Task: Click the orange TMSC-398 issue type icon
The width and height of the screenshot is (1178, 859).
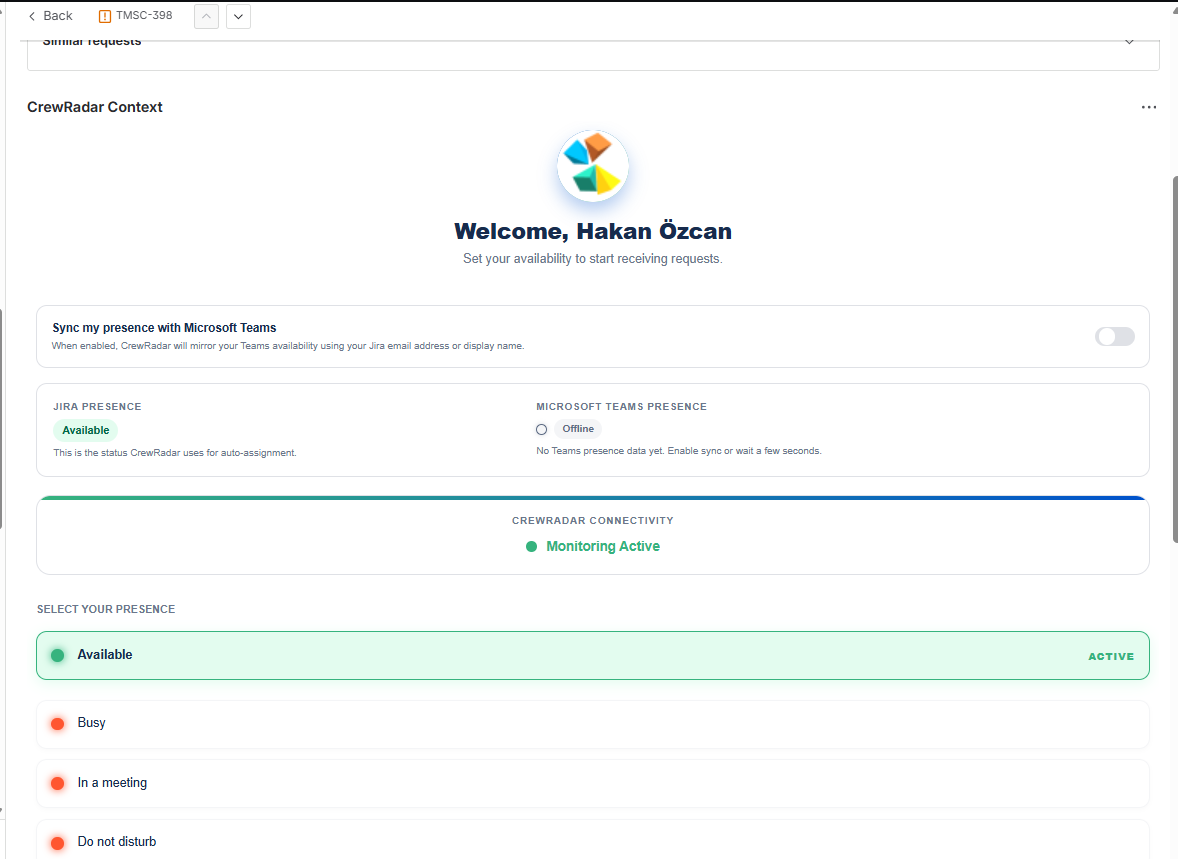Action: [x=105, y=17]
